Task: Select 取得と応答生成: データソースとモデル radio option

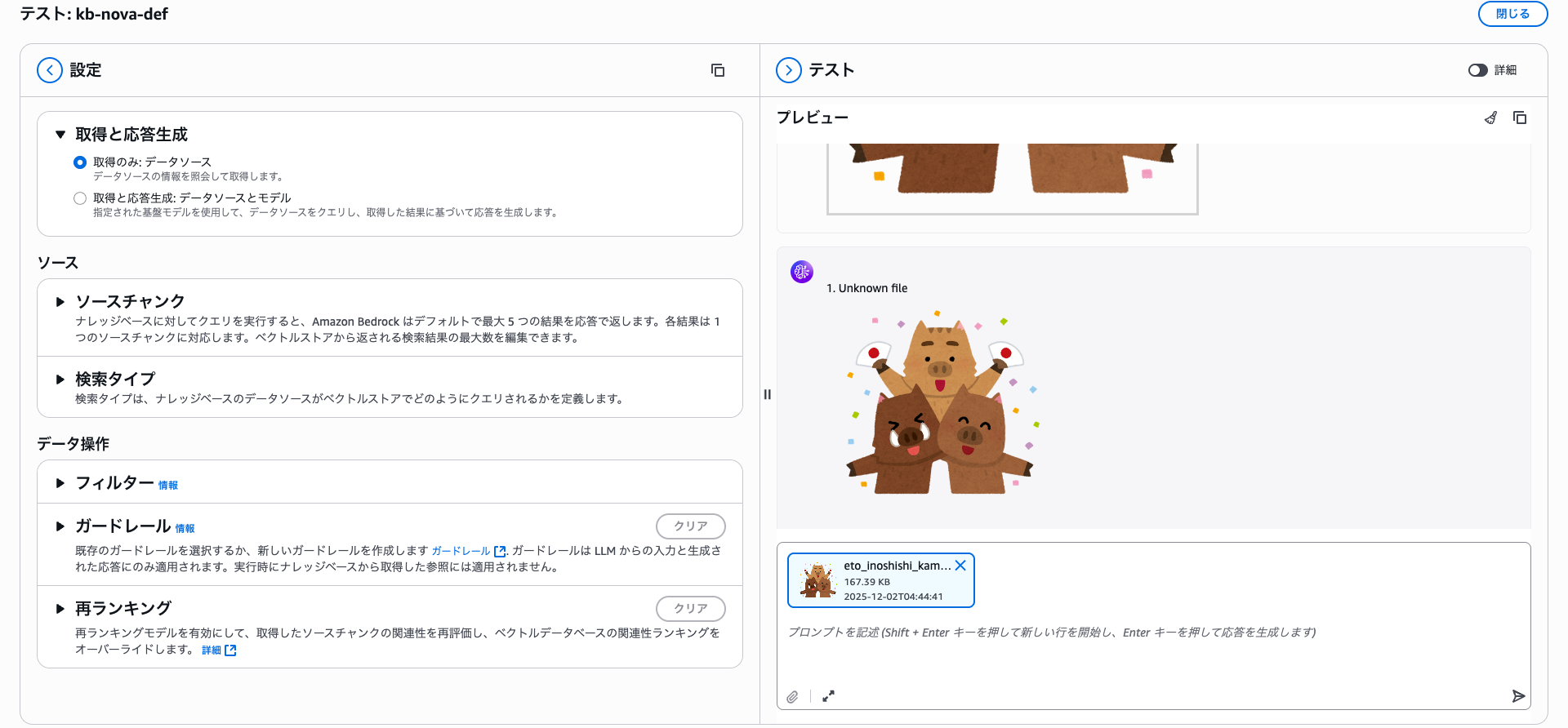Action: click(x=80, y=198)
